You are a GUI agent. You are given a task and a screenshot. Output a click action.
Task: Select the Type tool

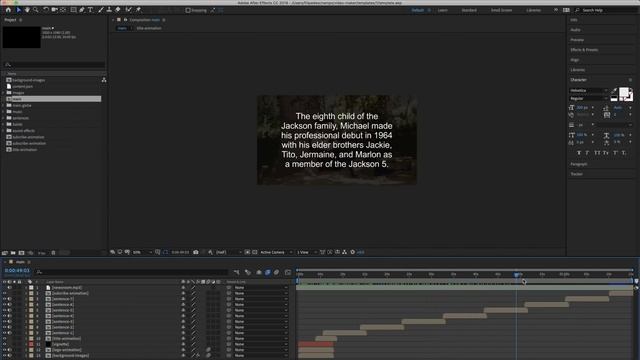pos(90,10)
